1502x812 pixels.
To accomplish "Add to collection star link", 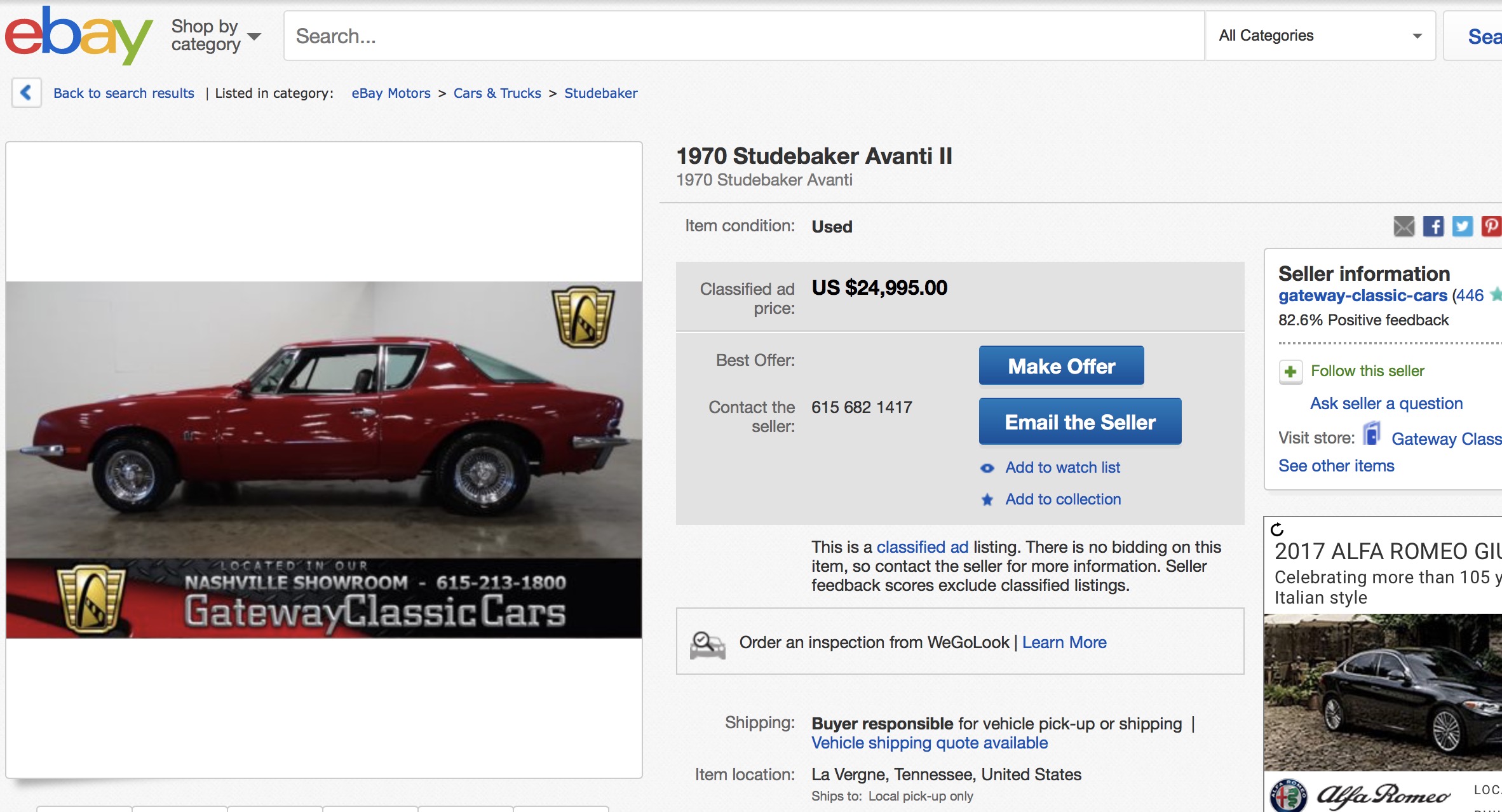I will tap(1062, 499).
